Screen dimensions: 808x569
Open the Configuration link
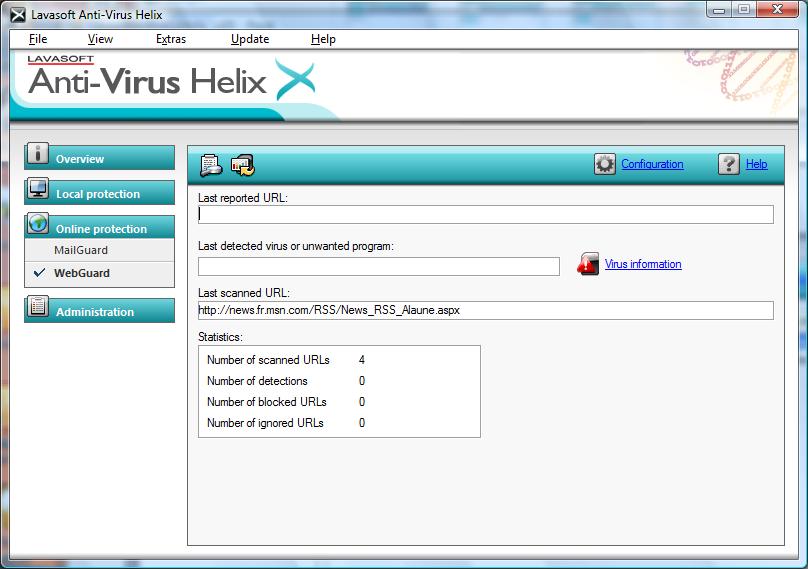[652, 164]
